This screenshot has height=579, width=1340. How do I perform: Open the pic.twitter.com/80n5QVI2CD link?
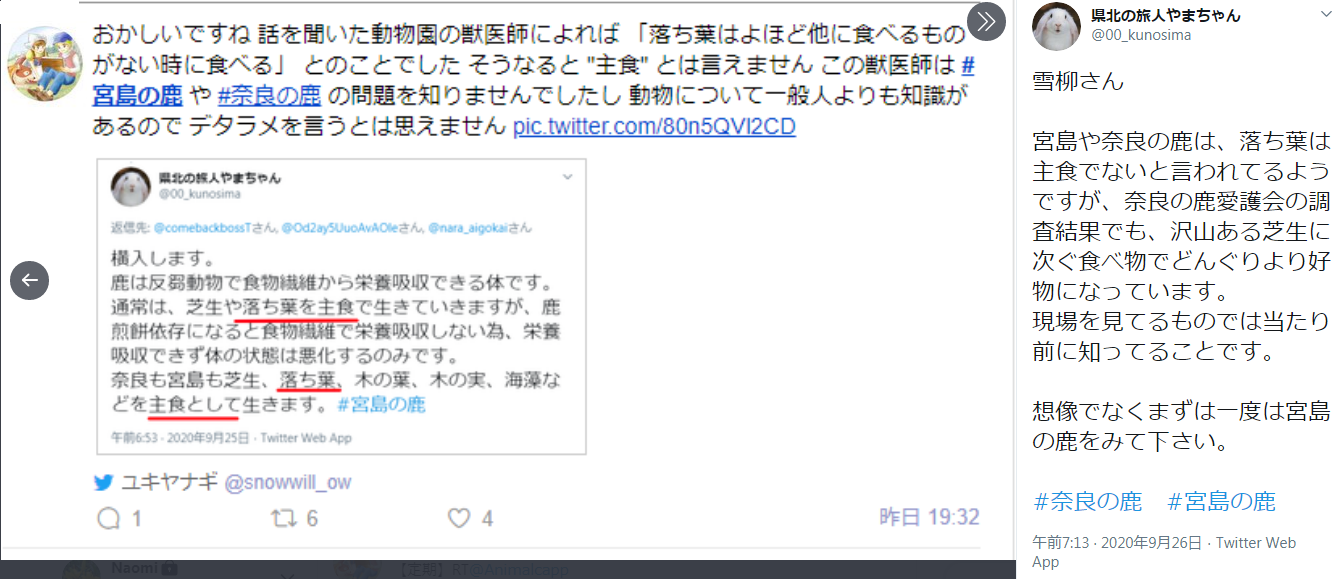[654, 127]
